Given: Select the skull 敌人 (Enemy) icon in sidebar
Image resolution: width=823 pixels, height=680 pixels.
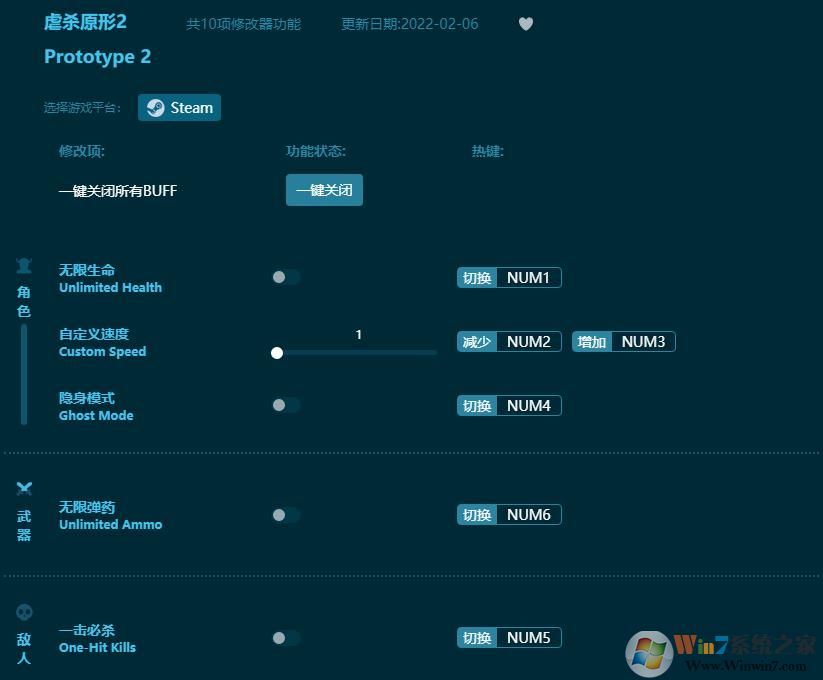Looking at the screenshot, I should click(24, 612).
